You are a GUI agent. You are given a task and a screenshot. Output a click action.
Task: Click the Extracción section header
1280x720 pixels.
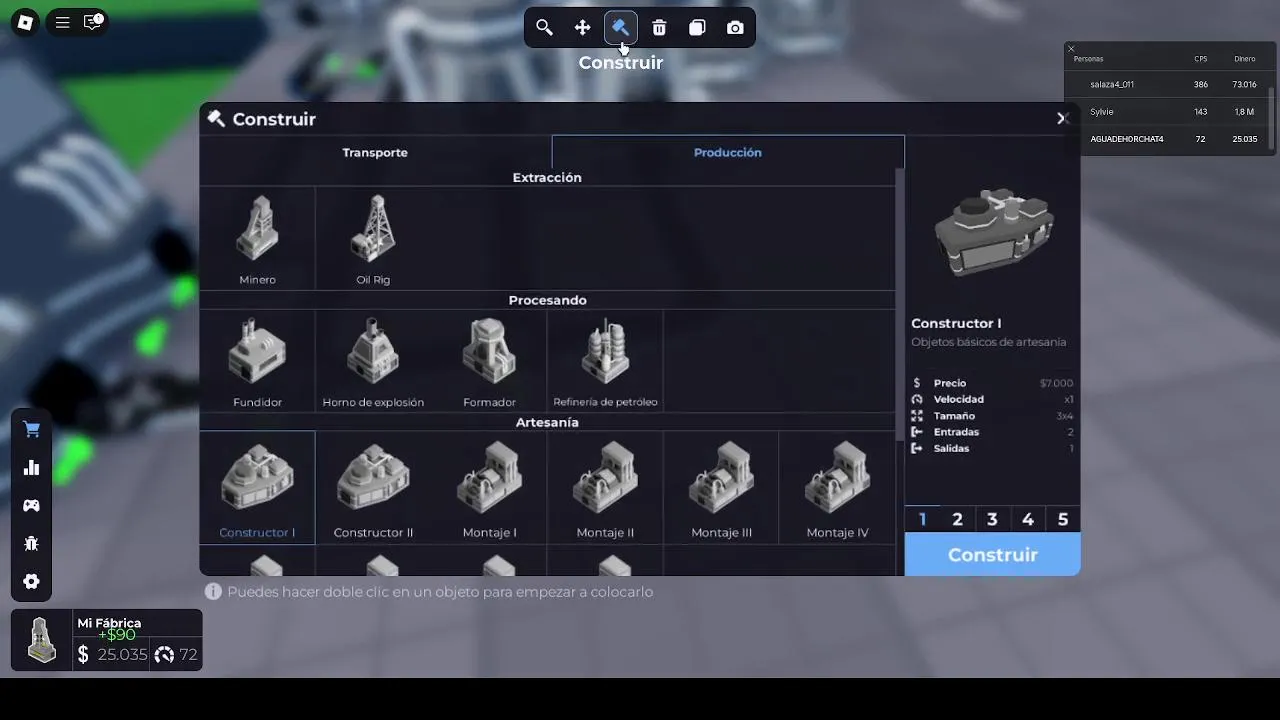coord(547,177)
